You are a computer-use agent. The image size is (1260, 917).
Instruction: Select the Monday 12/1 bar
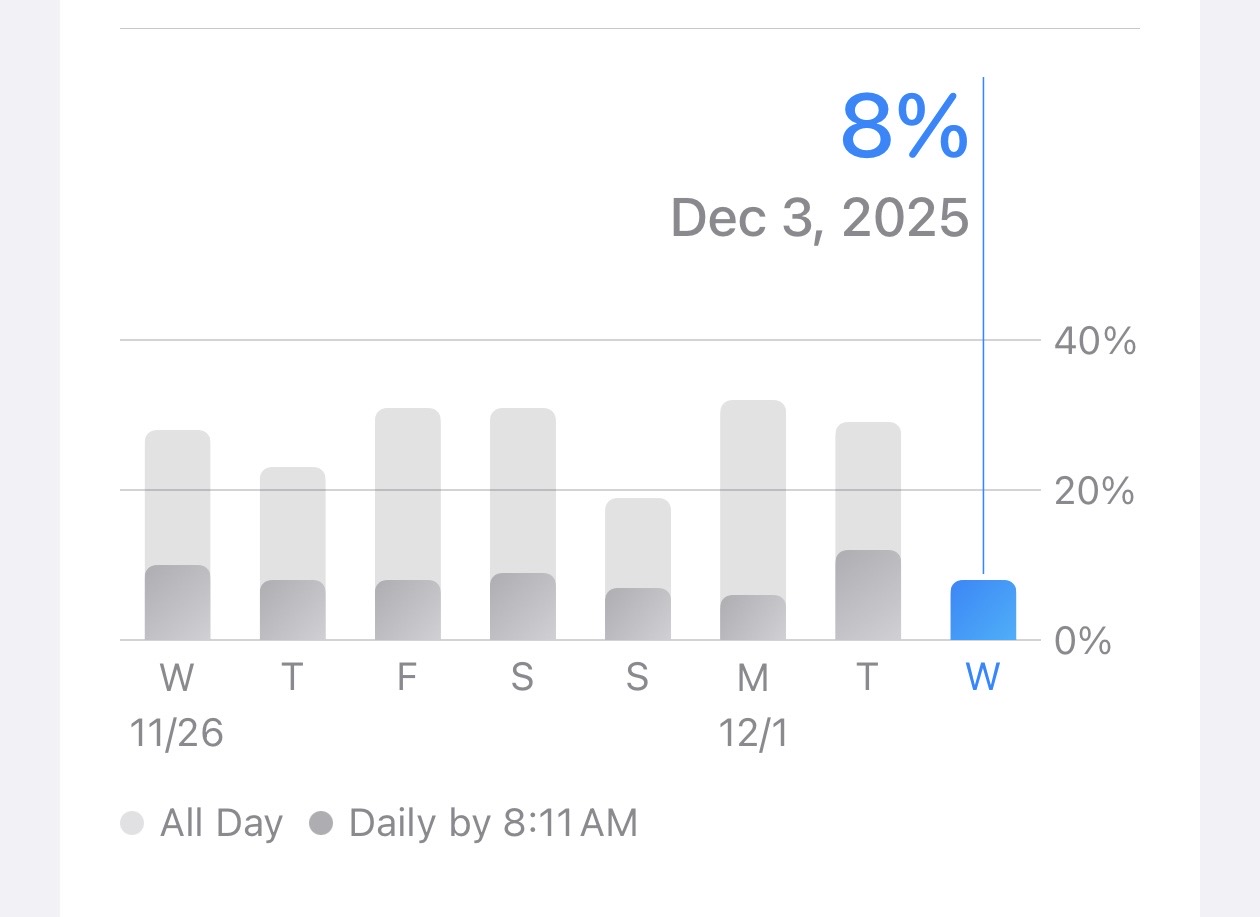pos(752,520)
